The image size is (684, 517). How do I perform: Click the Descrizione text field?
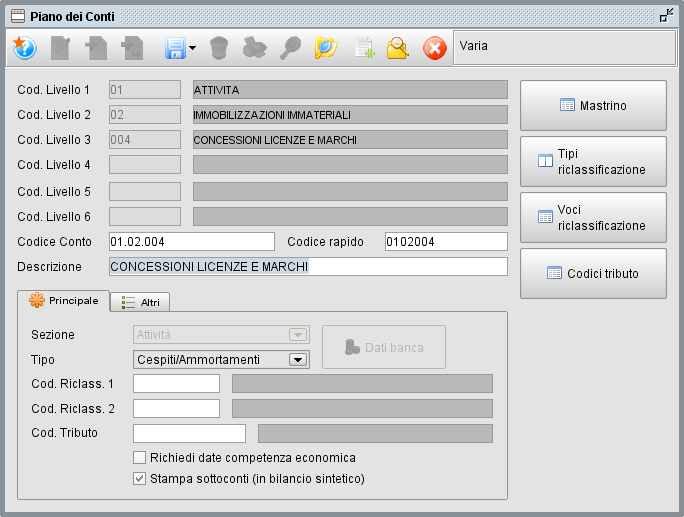click(308, 267)
